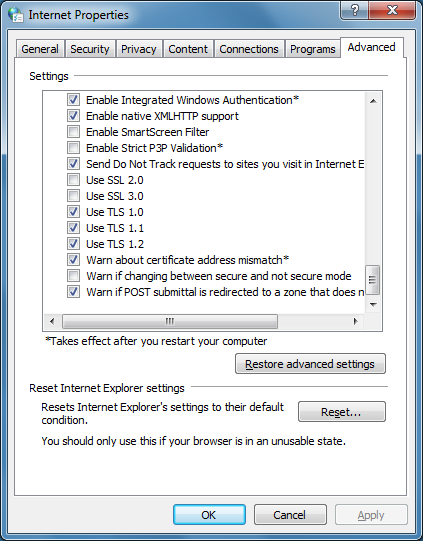Go to the Connections tab
423x541 pixels.
(249, 49)
